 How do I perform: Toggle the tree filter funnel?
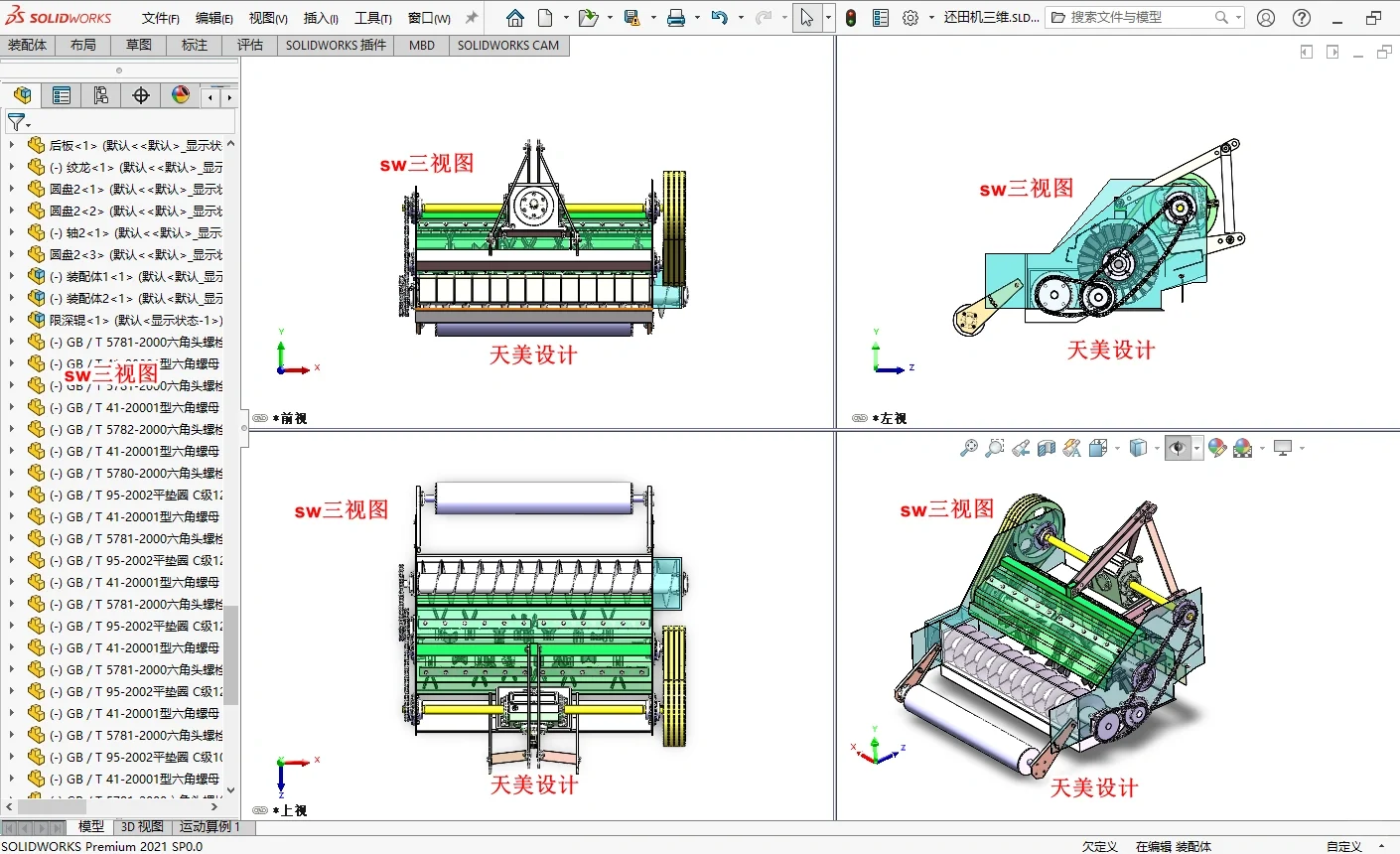pyautogui.click(x=17, y=123)
